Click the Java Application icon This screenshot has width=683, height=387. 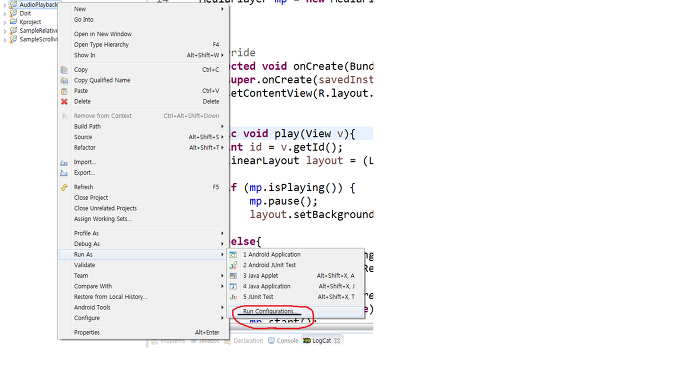(233, 286)
